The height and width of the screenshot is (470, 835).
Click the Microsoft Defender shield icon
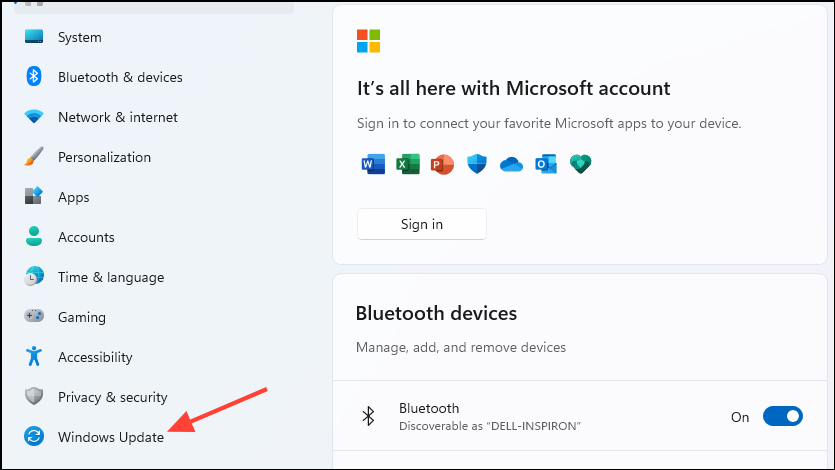click(x=477, y=164)
